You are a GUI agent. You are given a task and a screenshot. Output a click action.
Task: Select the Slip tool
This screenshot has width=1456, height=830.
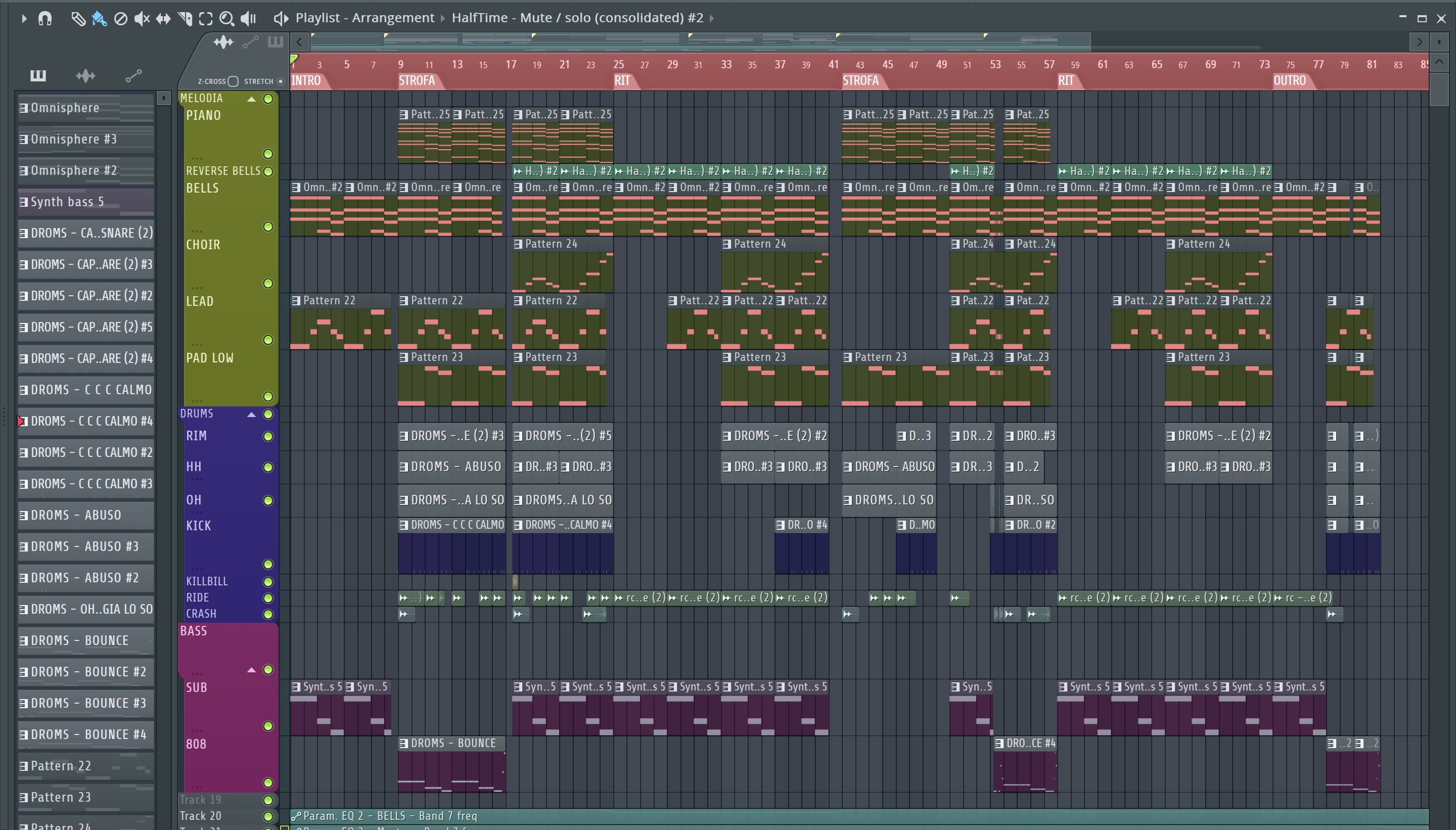(x=163, y=19)
